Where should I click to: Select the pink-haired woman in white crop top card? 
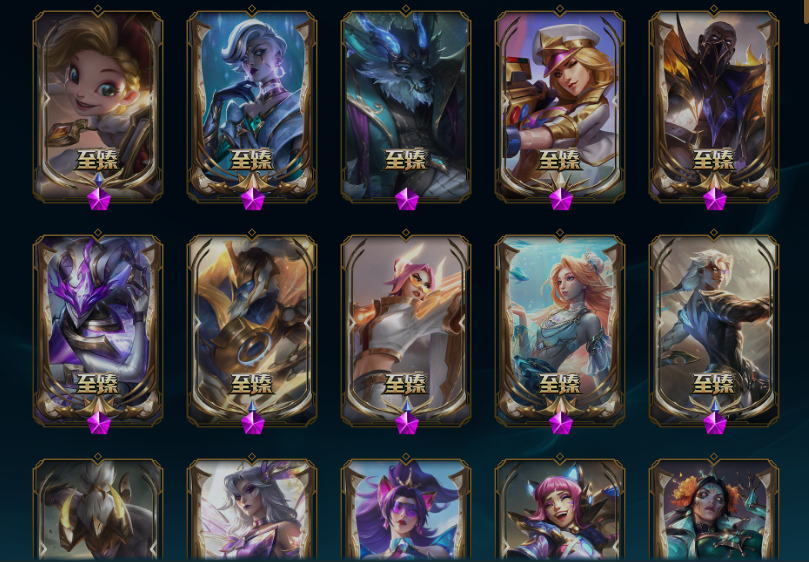pyautogui.click(x=406, y=330)
